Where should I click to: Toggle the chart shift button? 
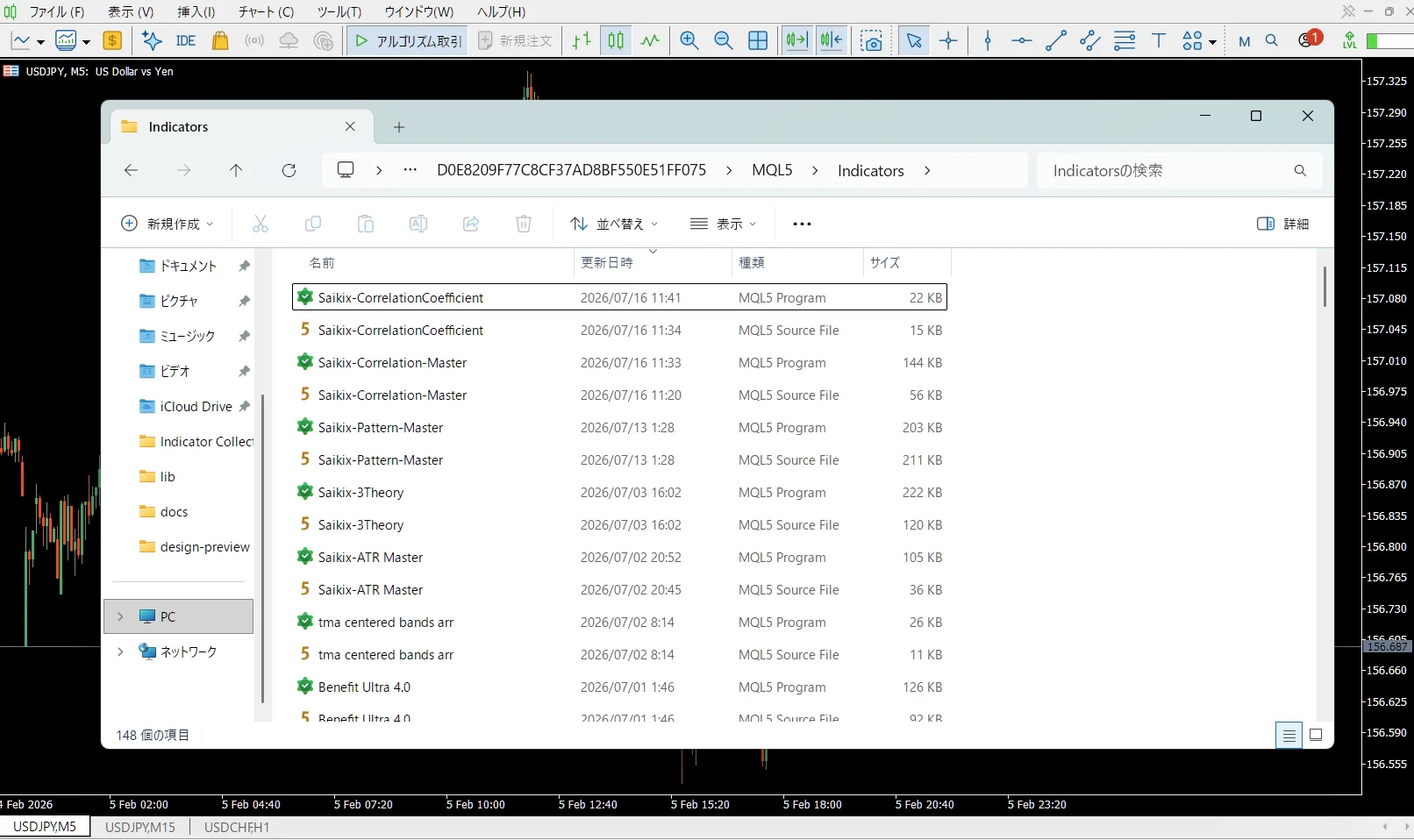coord(832,40)
